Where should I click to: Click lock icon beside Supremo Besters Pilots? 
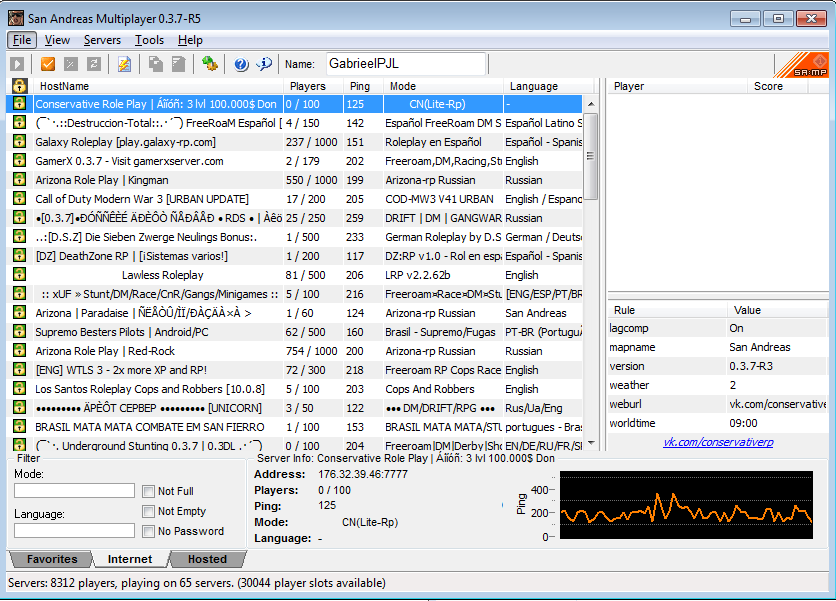(20, 332)
